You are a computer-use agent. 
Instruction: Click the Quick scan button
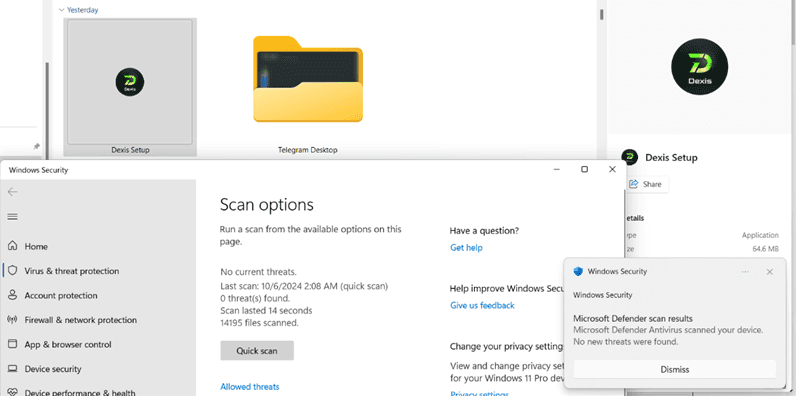(x=257, y=351)
